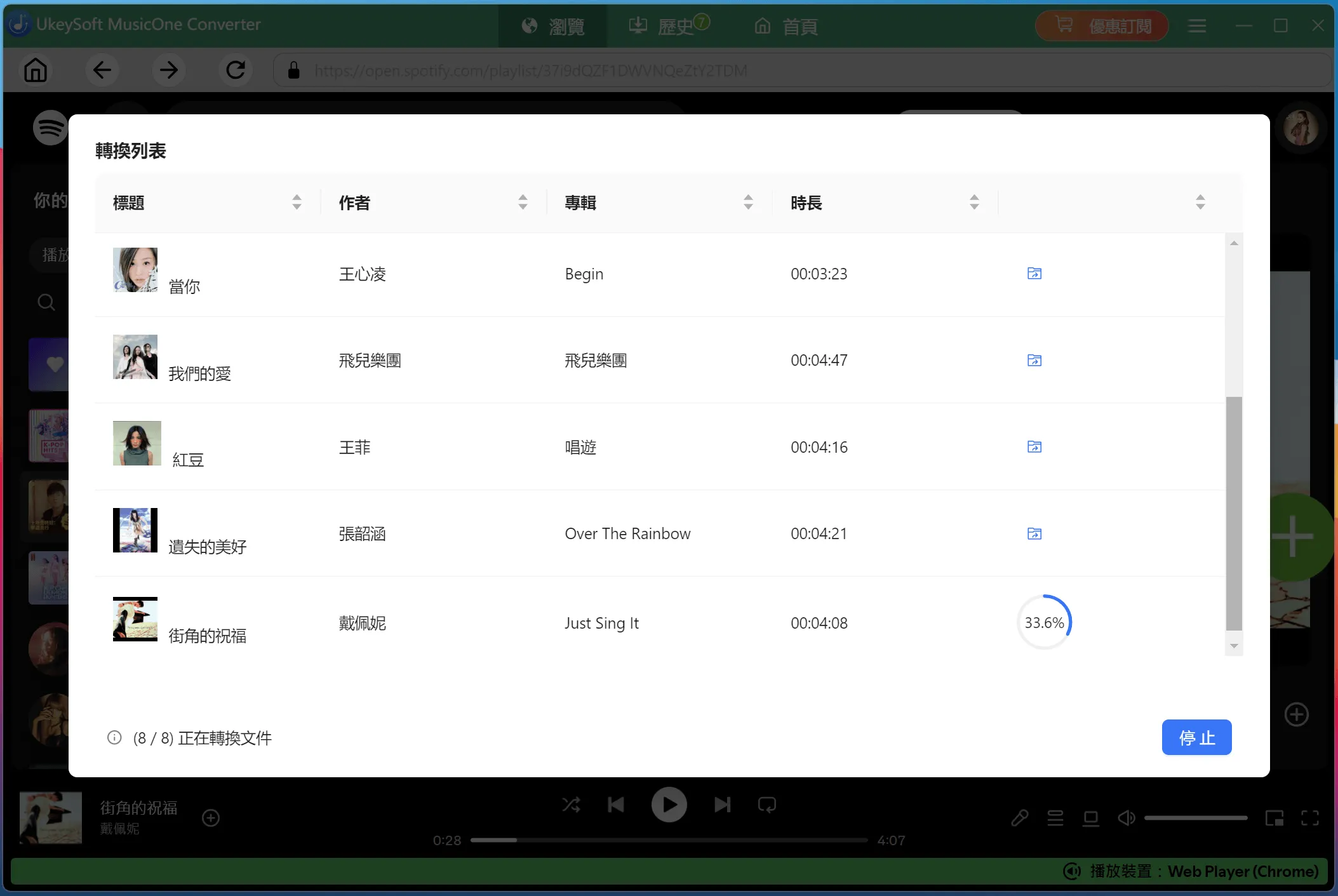1338x896 pixels.
Task: Sort by the last unnamed status column
Action: pyautogui.click(x=1200, y=203)
